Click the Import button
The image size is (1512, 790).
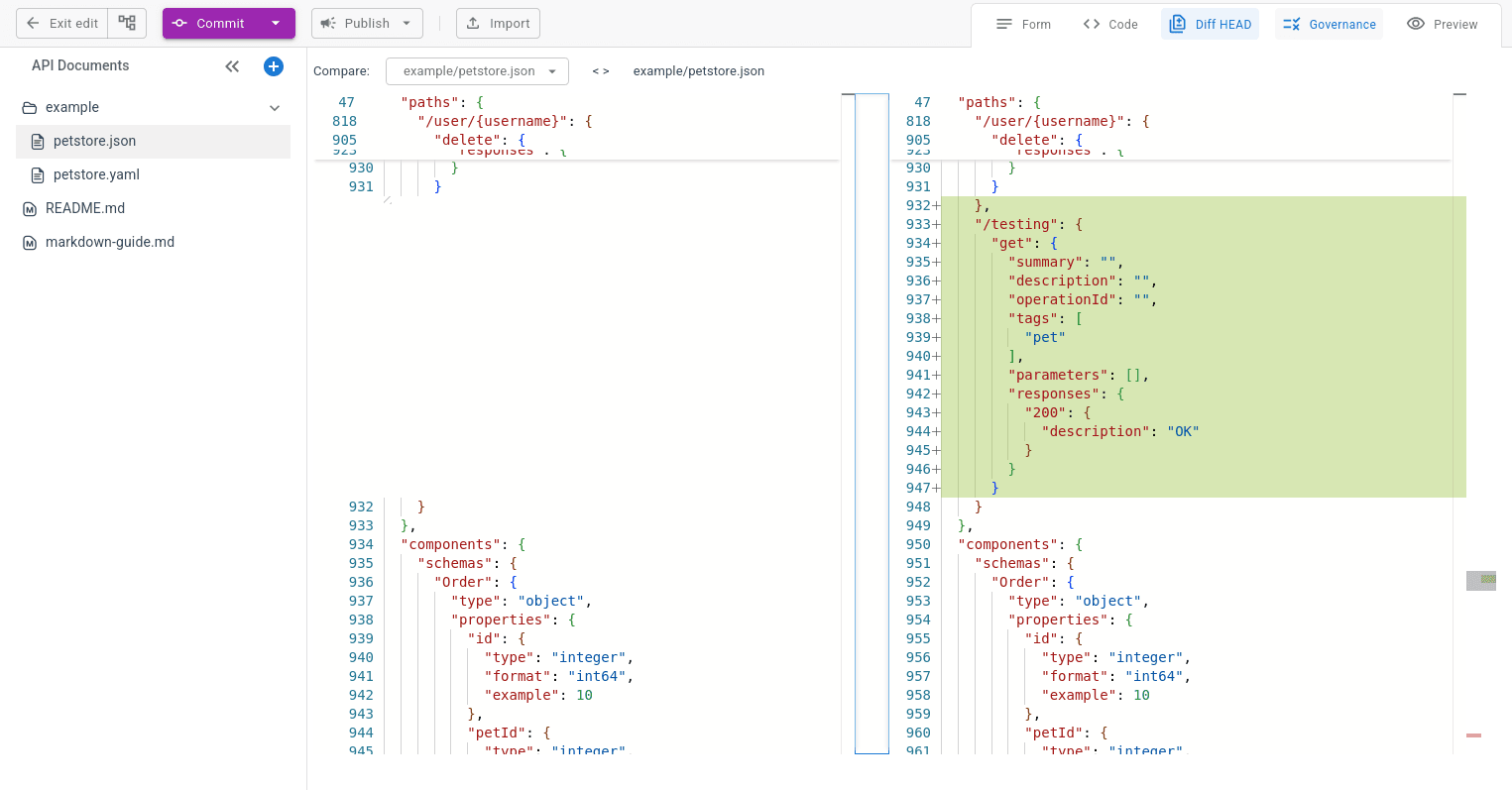(498, 23)
